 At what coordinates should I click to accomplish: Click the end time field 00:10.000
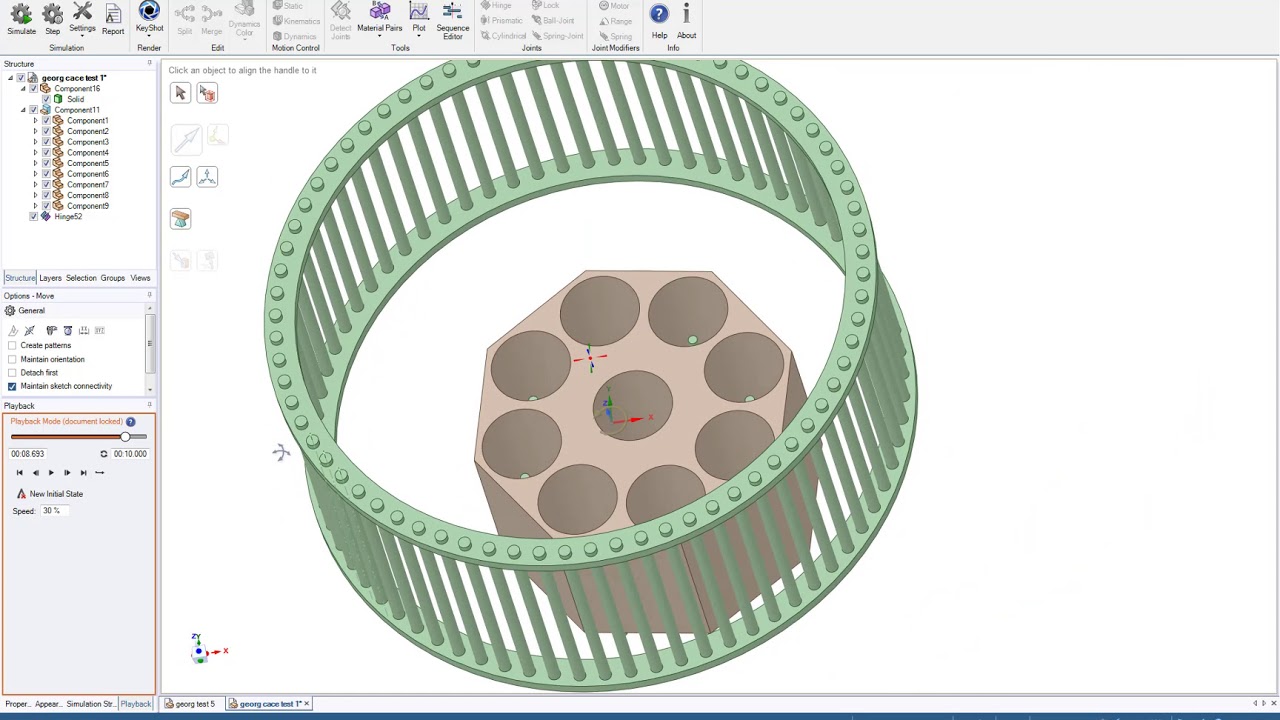point(130,454)
